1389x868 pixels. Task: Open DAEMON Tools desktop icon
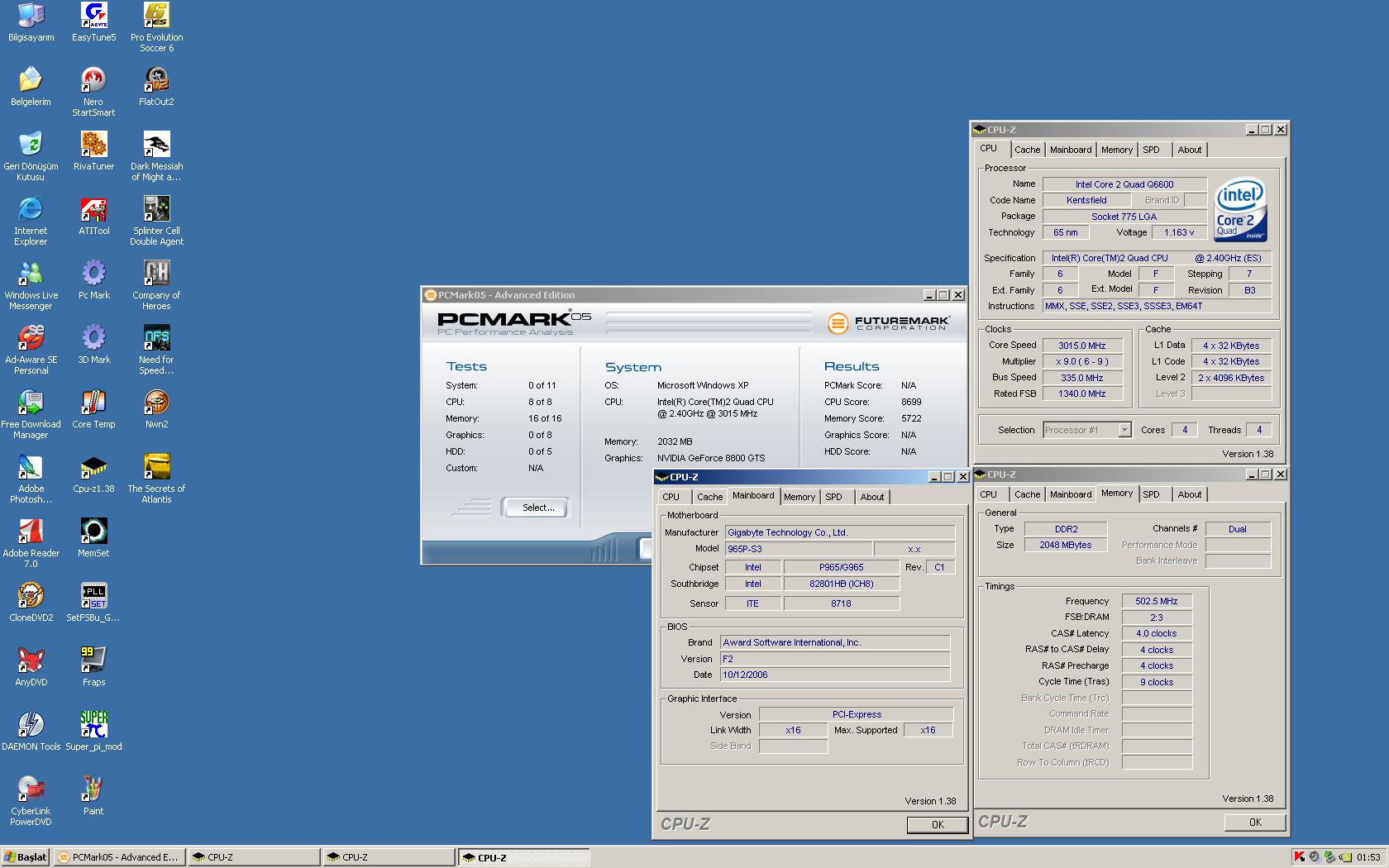click(31, 732)
